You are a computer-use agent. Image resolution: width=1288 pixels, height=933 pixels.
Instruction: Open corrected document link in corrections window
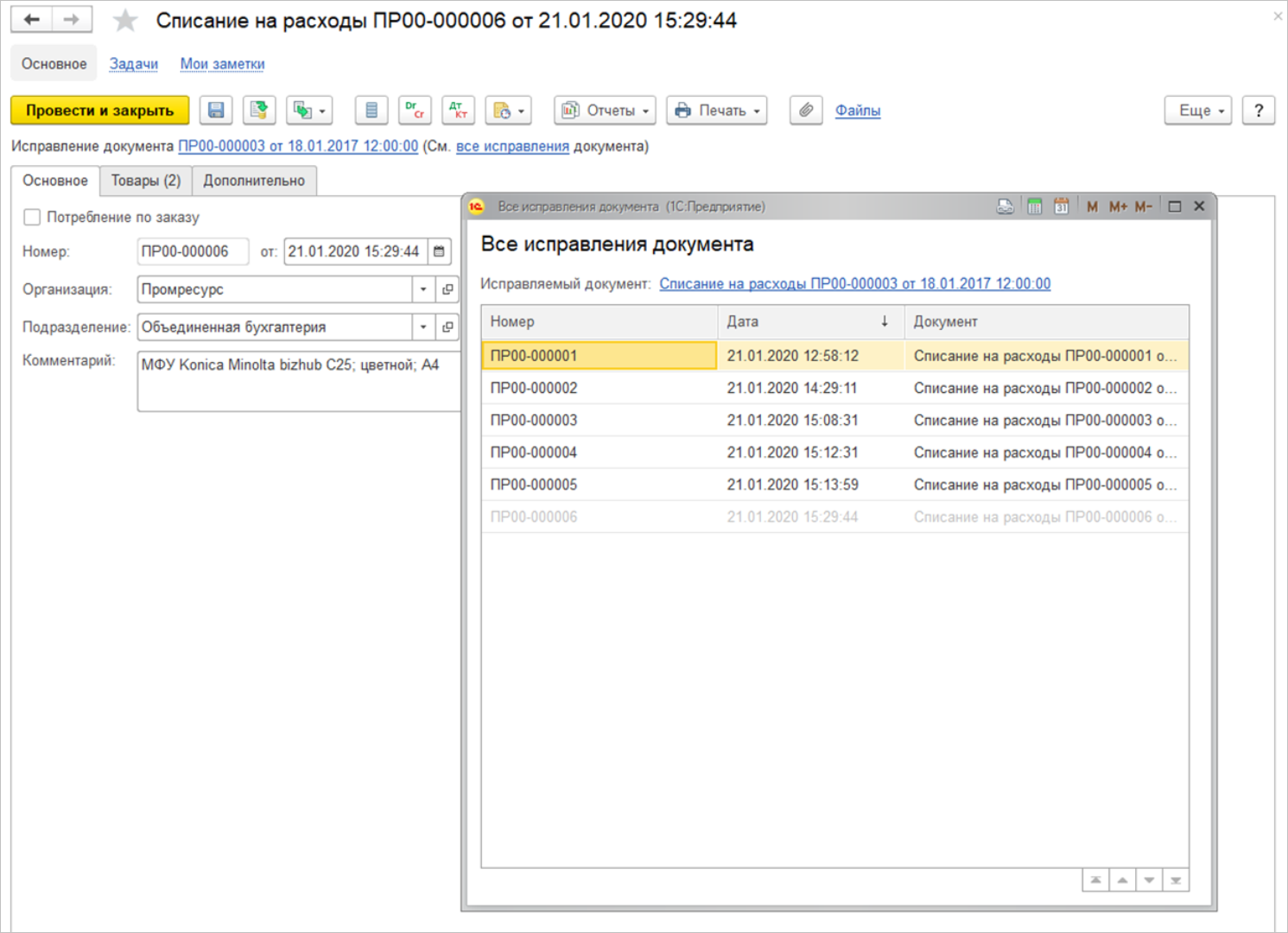(x=855, y=283)
